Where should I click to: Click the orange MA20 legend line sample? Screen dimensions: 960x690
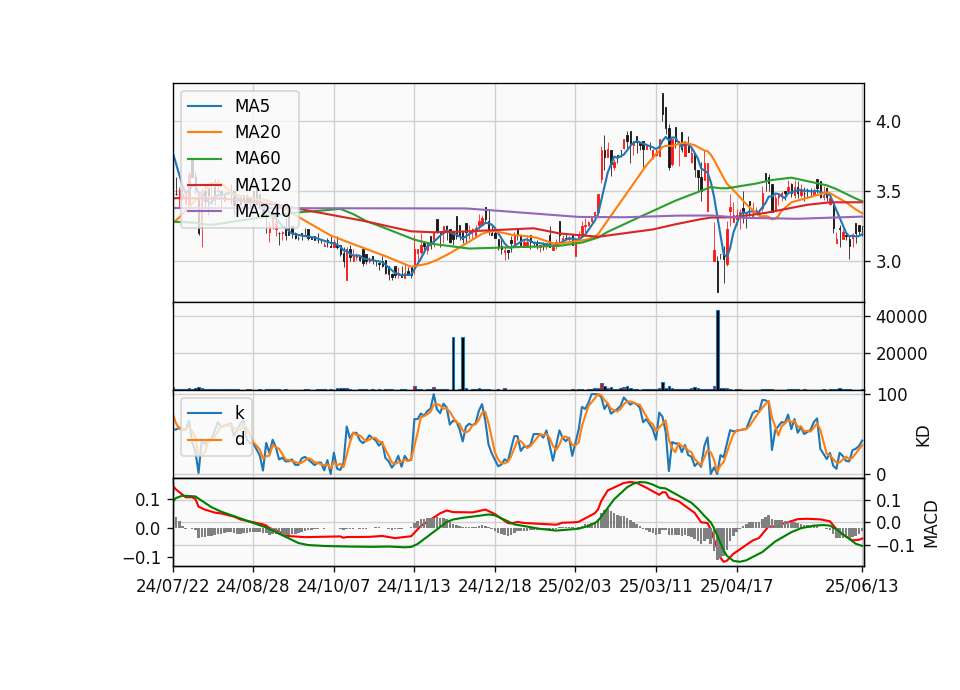pyautogui.click(x=204, y=132)
